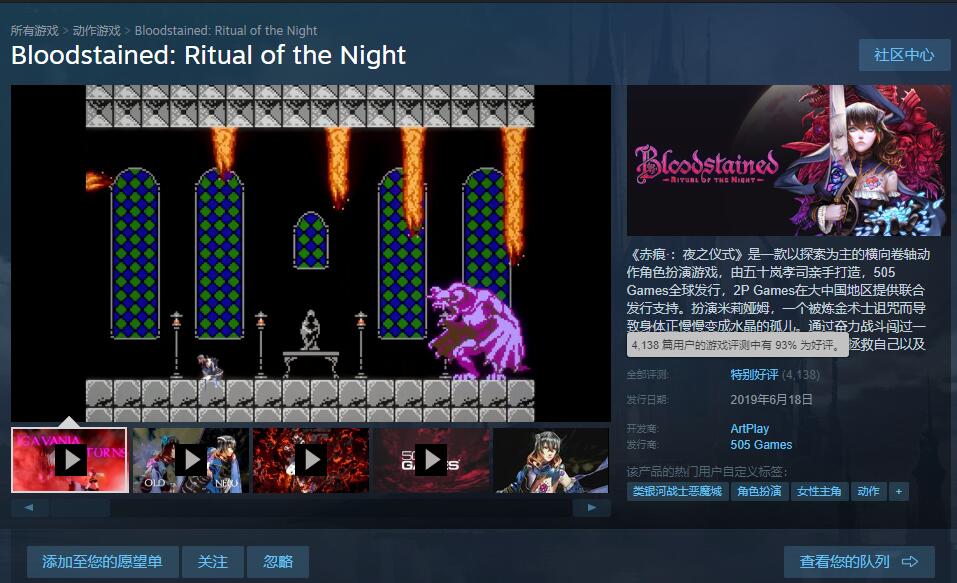Select the 类银河战士恶魔城 tag

coord(677,491)
